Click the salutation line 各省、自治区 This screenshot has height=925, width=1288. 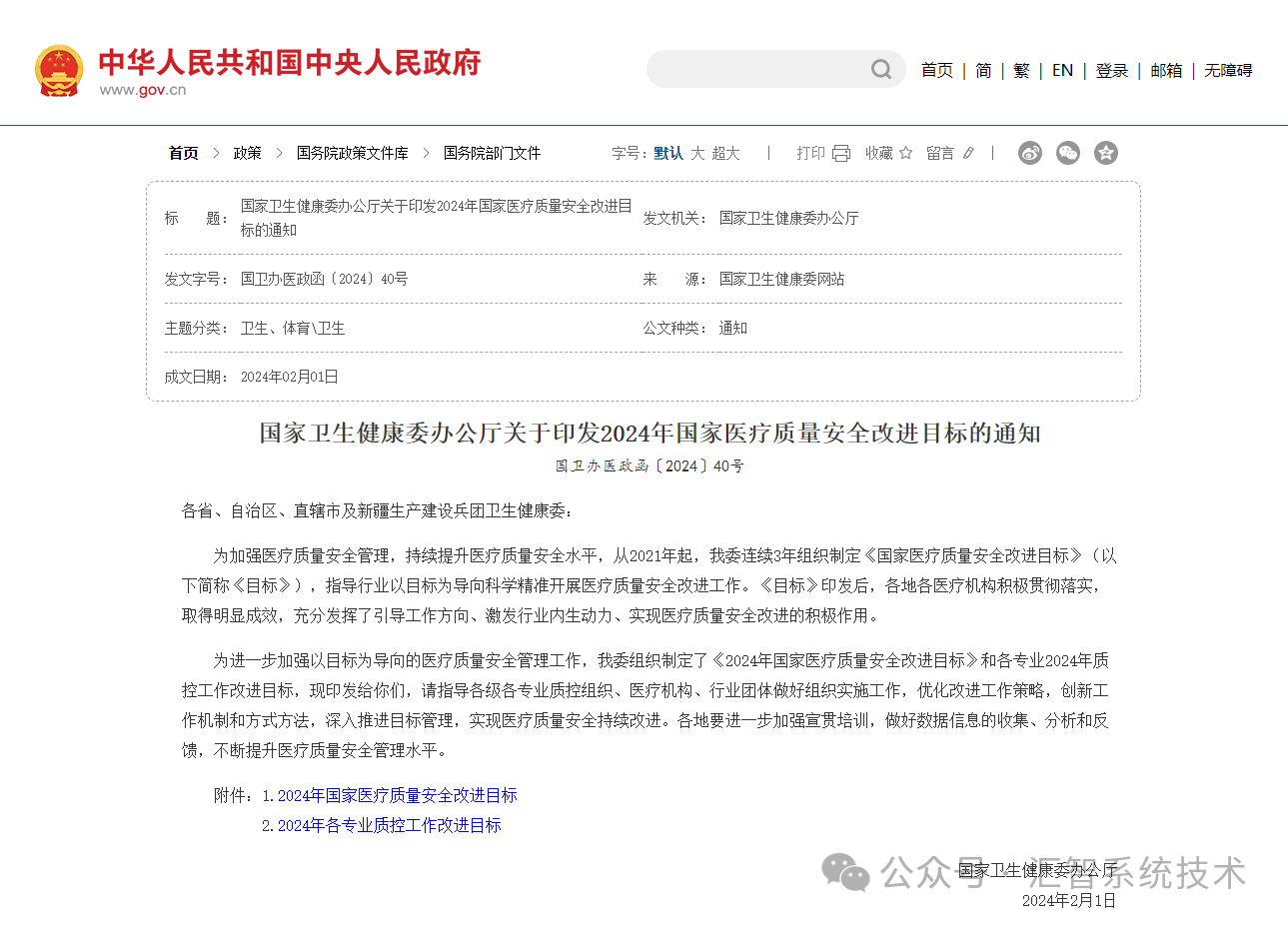(377, 510)
